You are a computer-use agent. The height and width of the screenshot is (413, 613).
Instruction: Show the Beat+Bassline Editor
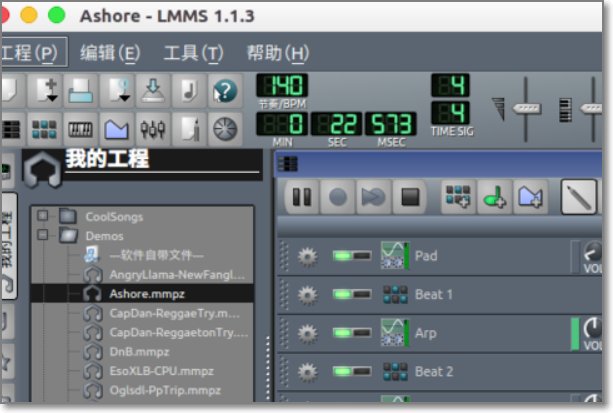pyautogui.click(x=44, y=129)
